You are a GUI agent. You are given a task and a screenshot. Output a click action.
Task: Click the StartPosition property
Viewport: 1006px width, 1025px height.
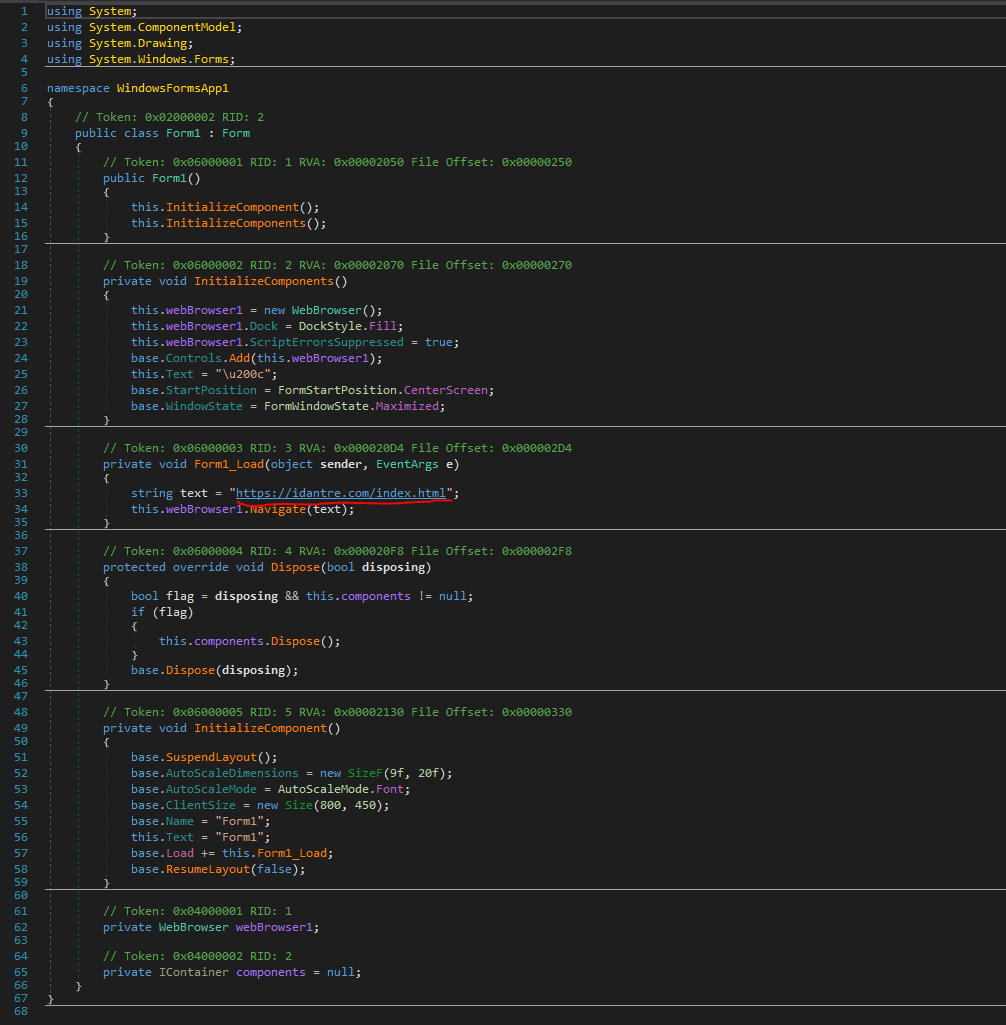click(x=211, y=390)
